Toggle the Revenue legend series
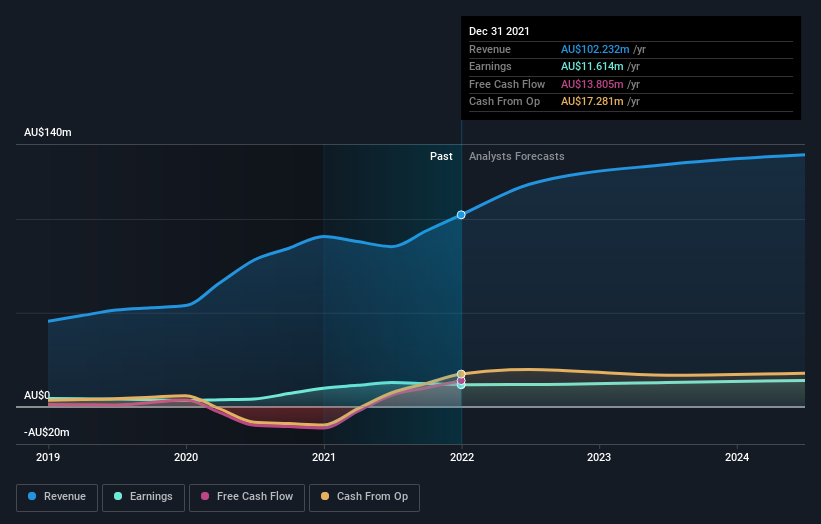Viewport: 821px width, 524px height. (x=57, y=497)
